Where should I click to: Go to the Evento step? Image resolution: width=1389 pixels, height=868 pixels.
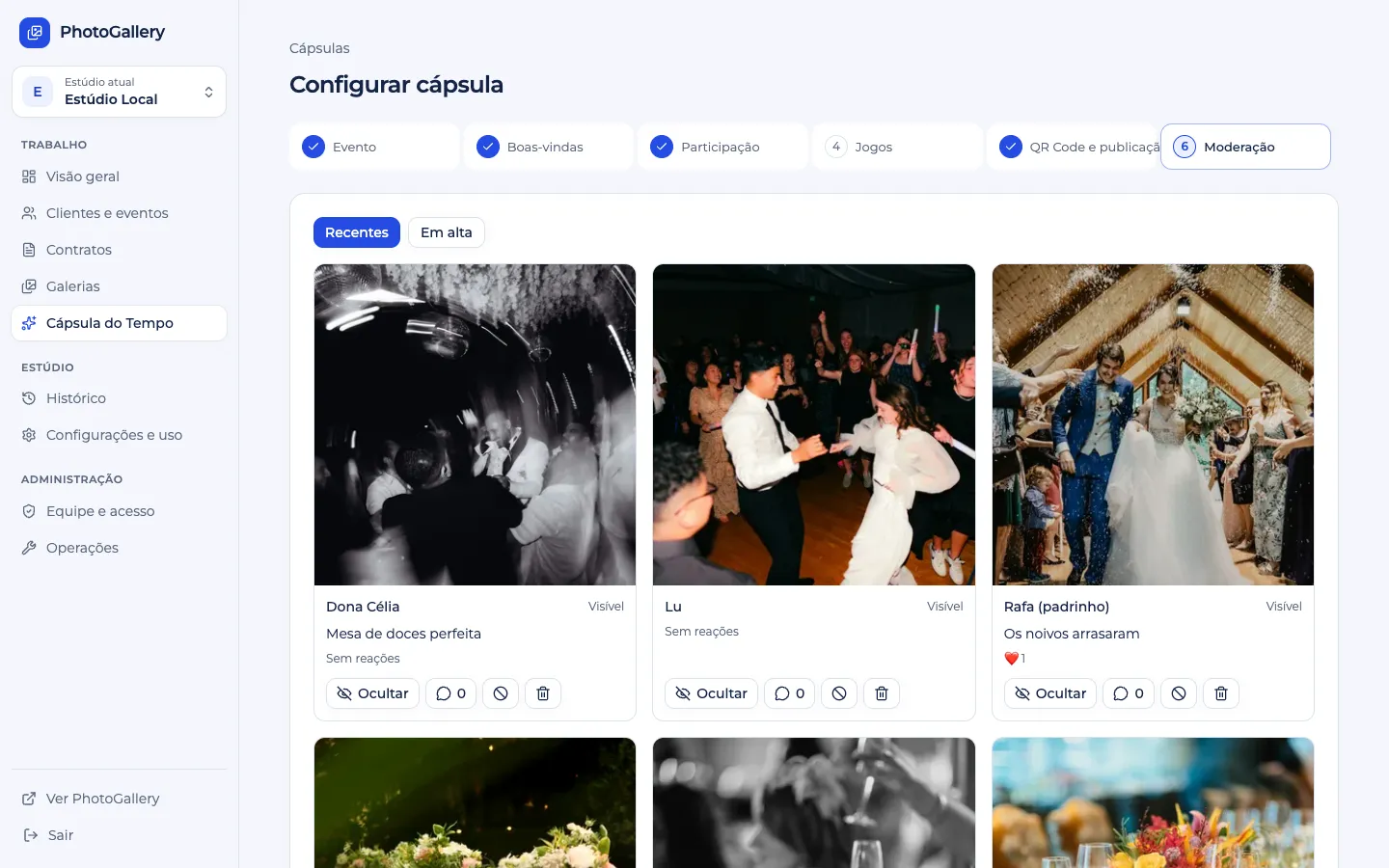point(374,147)
